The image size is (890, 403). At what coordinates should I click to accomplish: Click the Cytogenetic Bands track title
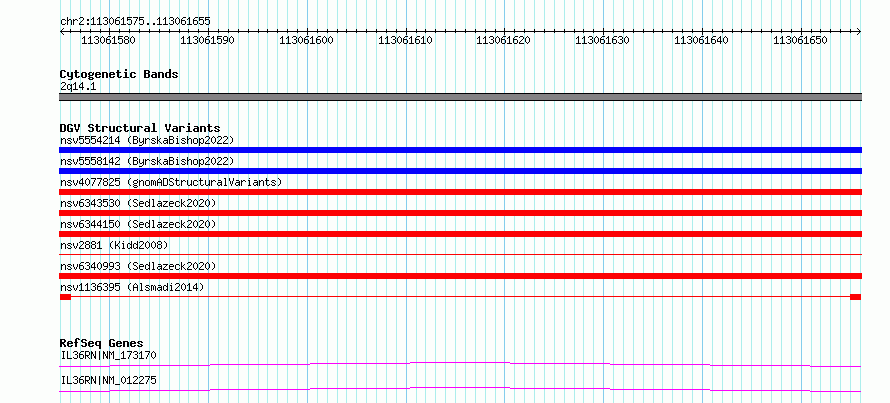(x=119, y=74)
